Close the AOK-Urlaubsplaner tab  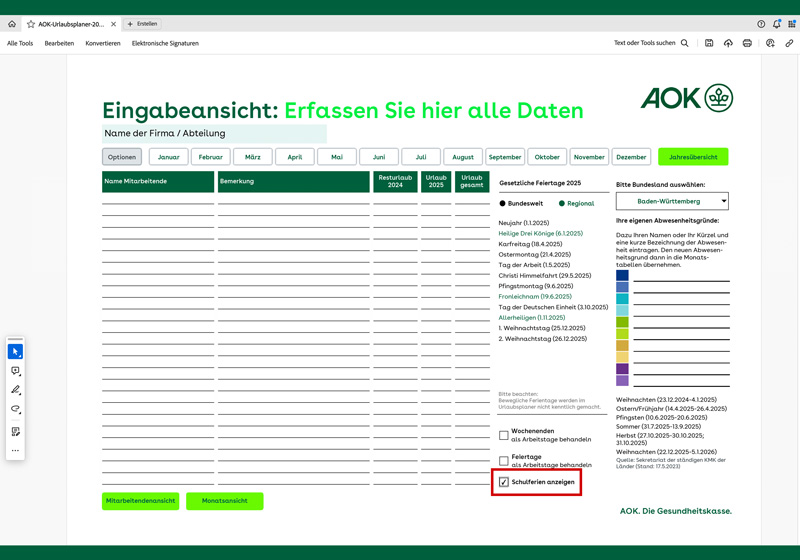click(x=113, y=24)
